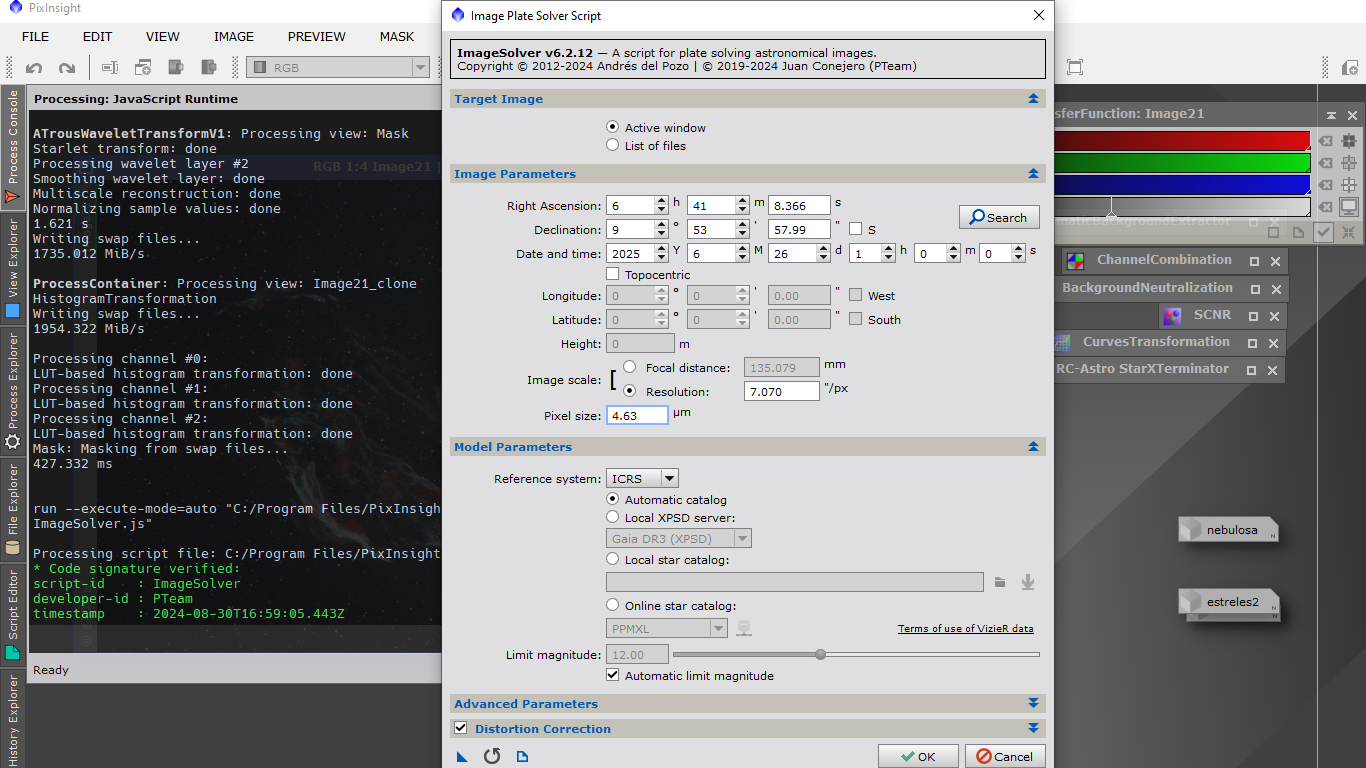Open the History Explorer side tab

point(13,718)
